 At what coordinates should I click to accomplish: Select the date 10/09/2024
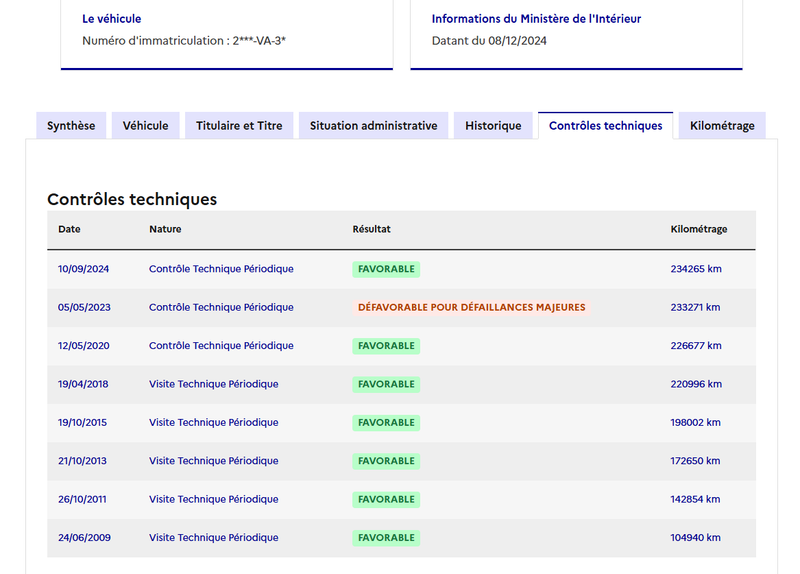[x=83, y=269]
